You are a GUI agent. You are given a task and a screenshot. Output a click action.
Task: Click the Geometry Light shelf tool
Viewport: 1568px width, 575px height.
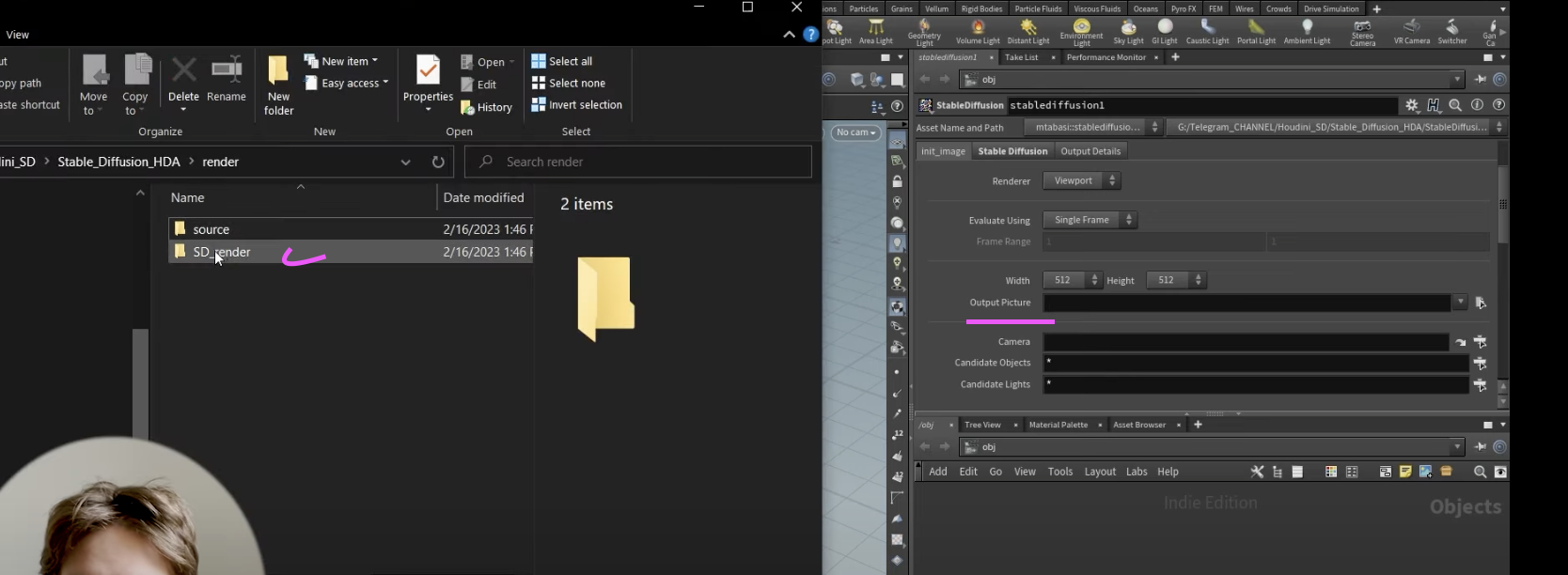924,32
